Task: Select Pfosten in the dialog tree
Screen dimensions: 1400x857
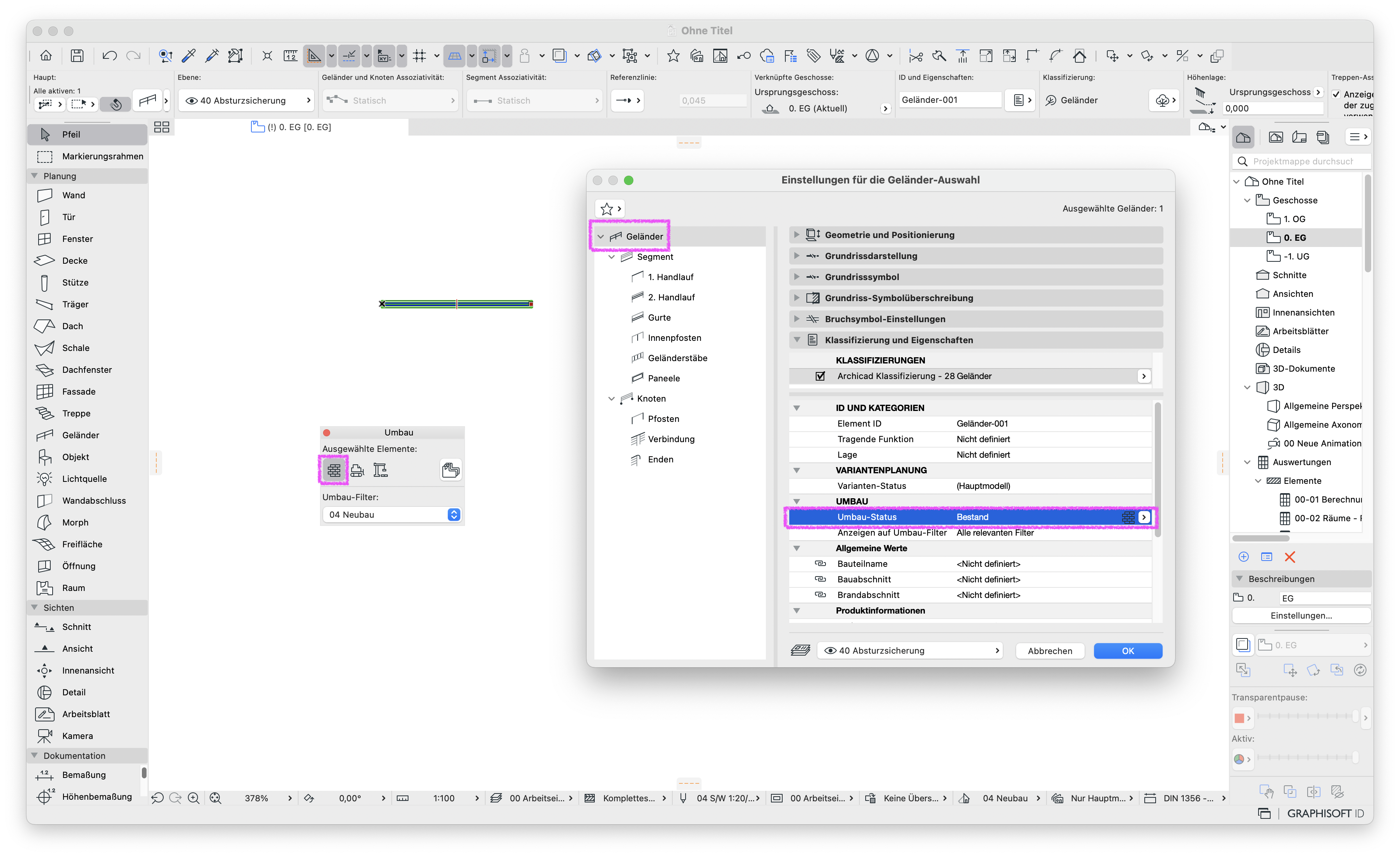Action: [663, 418]
